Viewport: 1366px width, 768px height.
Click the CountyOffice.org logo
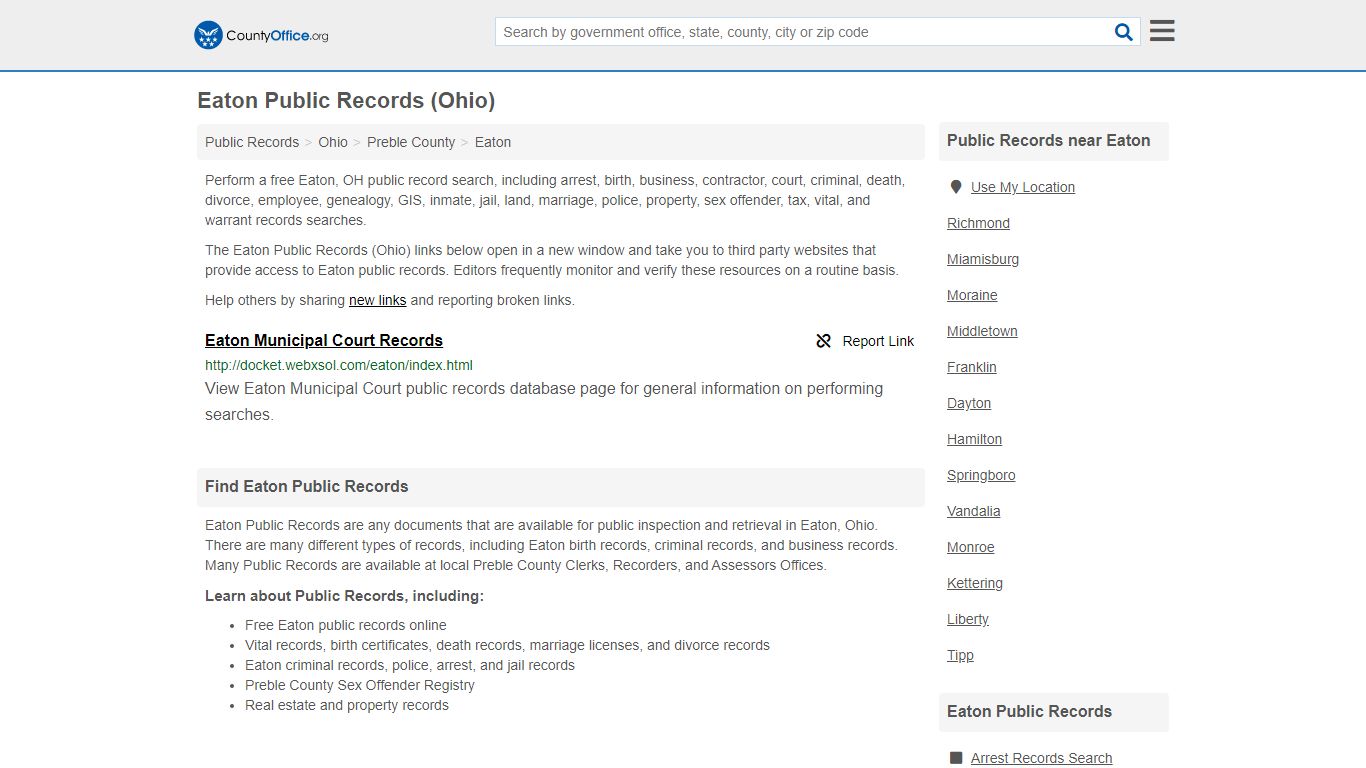261,35
